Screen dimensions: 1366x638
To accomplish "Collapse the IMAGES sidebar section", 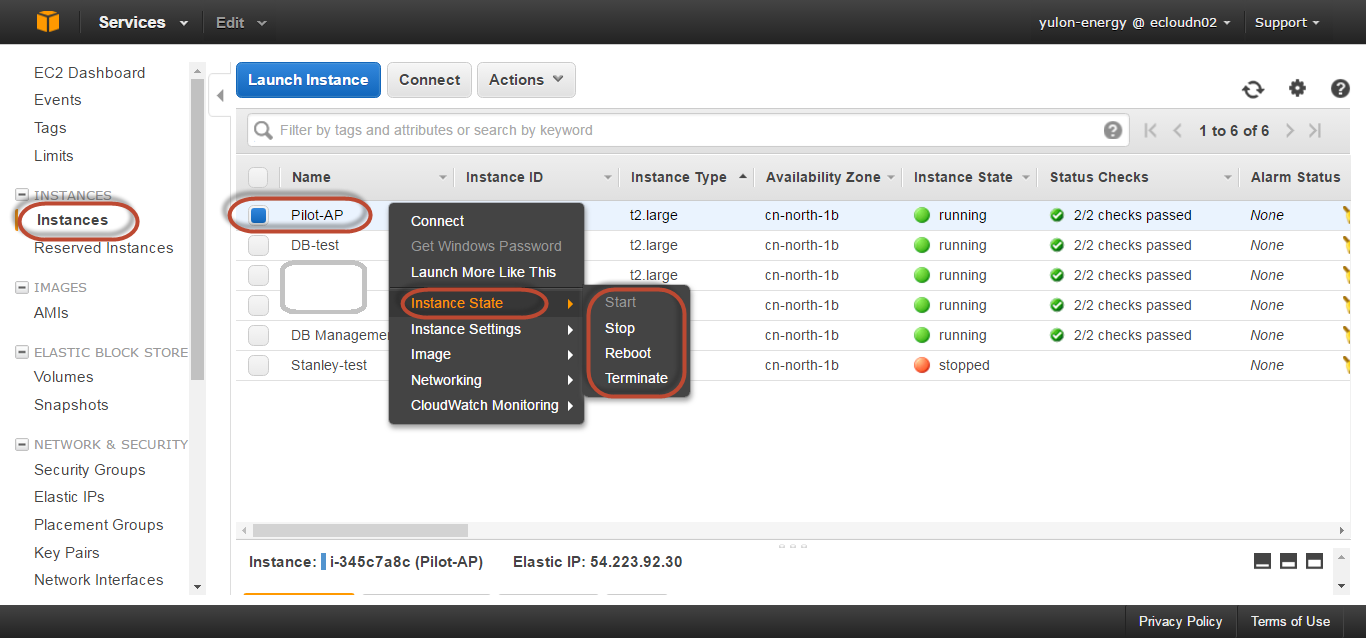I will click(x=22, y=288).
